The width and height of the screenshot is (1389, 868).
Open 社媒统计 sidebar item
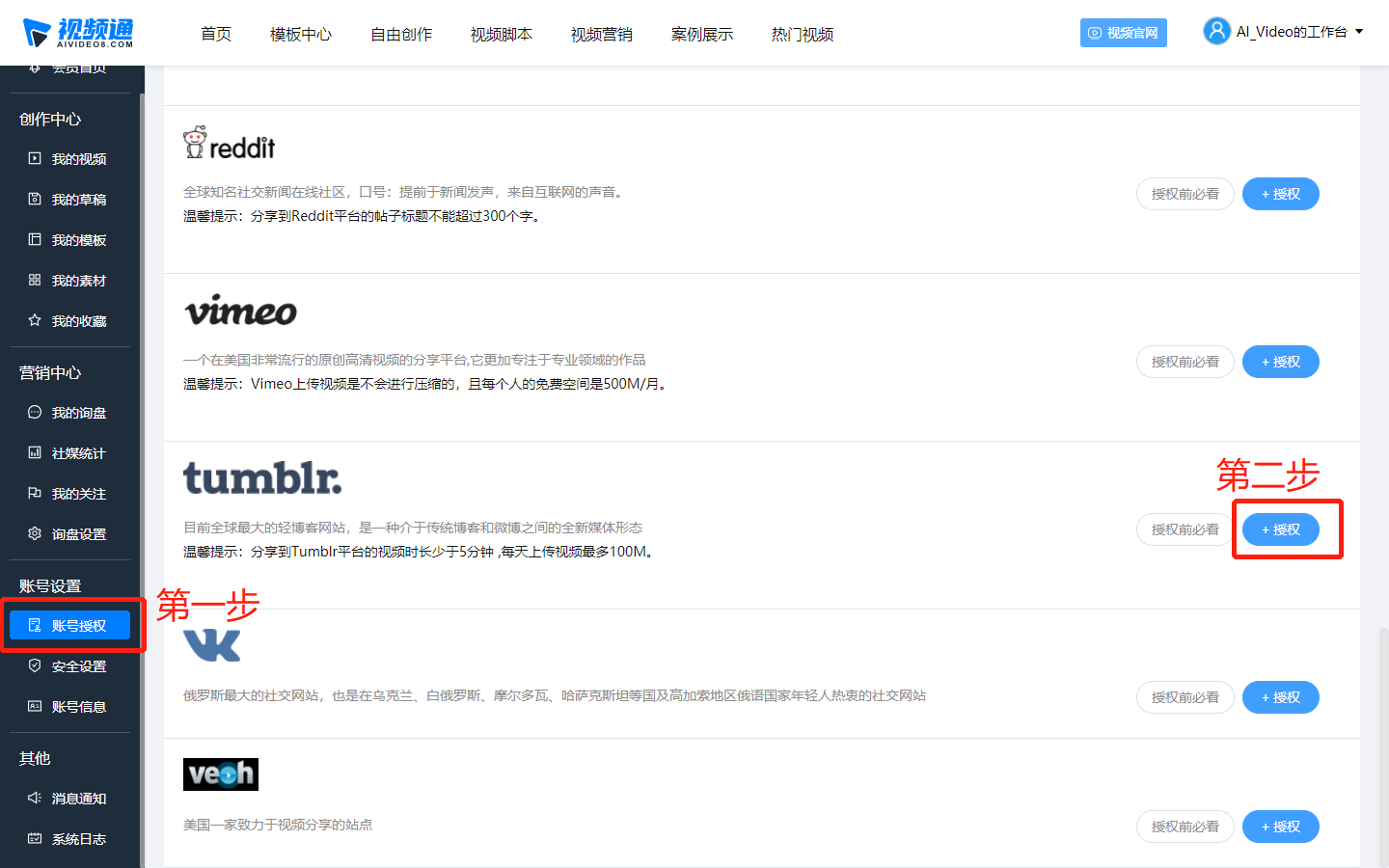coord(69,453)
